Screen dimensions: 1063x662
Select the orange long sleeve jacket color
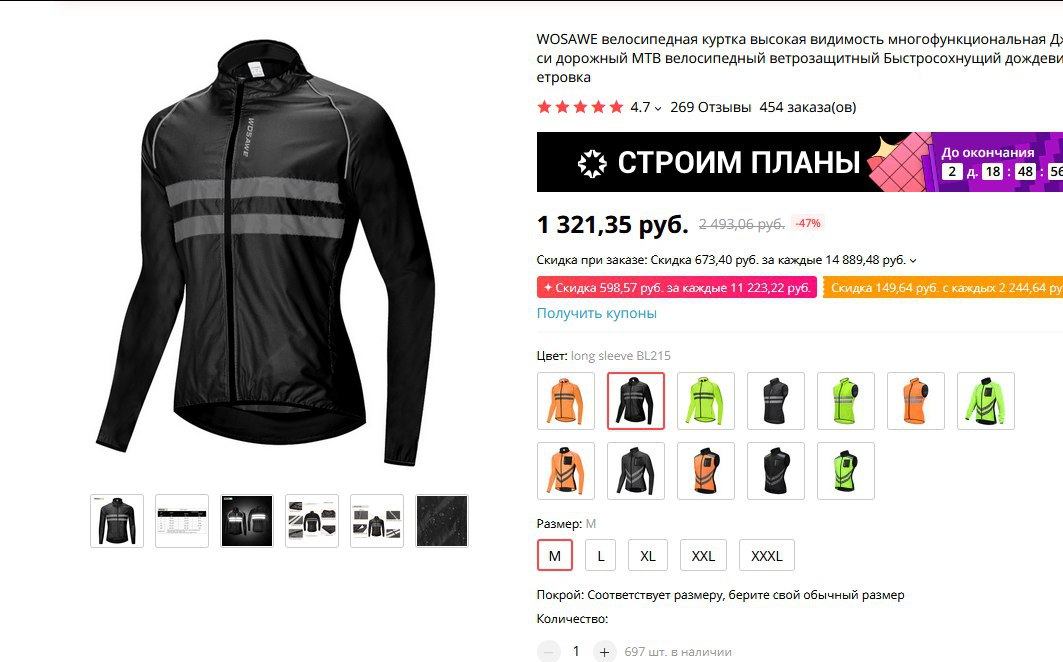click(565, 401)
